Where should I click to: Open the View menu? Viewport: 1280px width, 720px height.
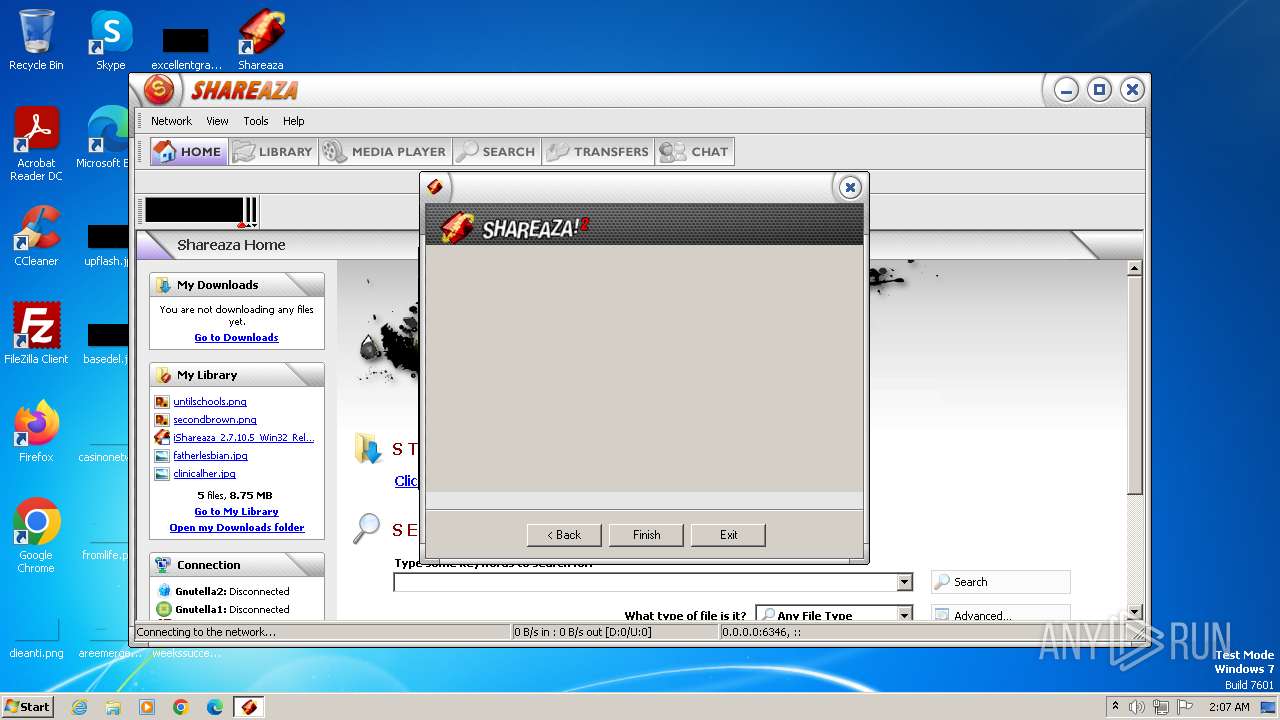tap(217, 121)
